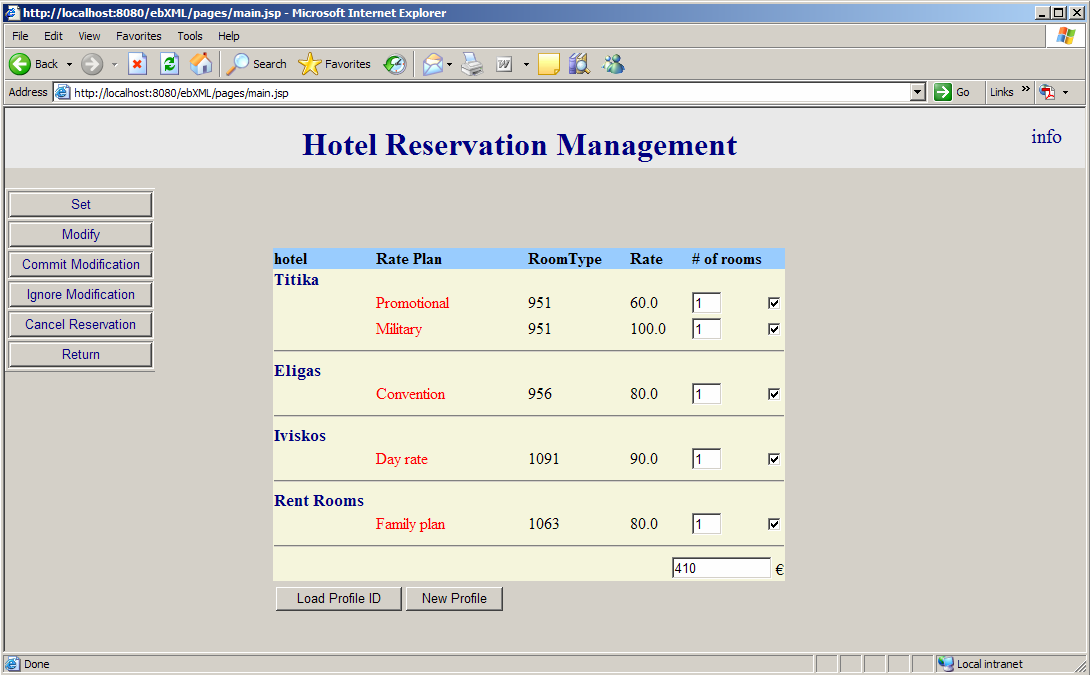
Task: Click the Forward arrow icon
Action: point(92,64)
